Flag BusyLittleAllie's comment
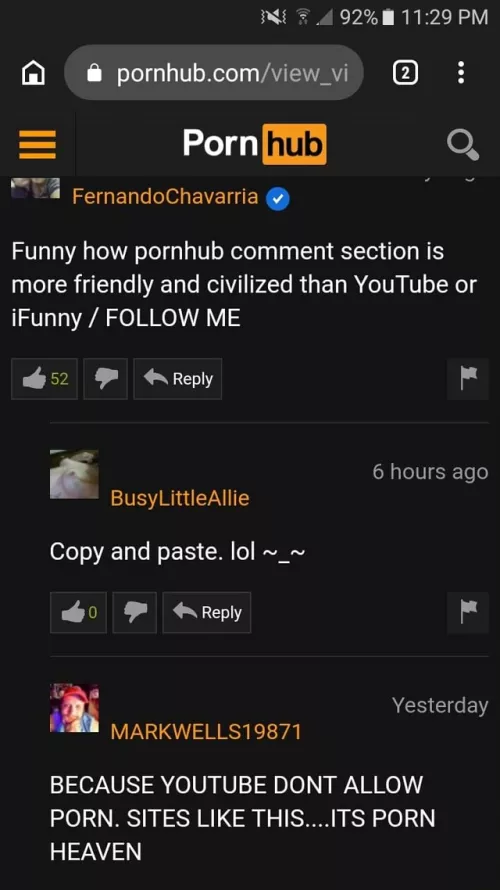 tap(468, 612)
